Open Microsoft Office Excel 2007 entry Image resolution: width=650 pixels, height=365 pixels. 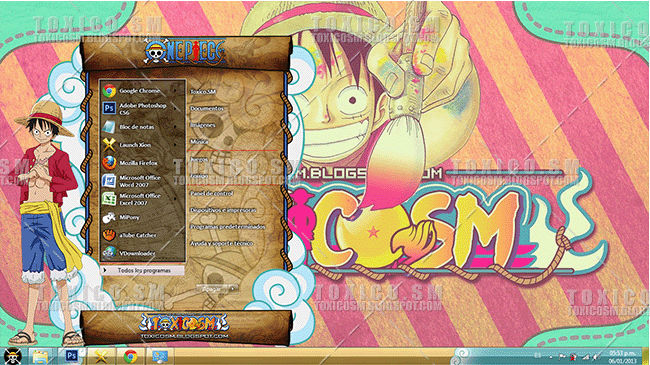[x=142, y=199]
